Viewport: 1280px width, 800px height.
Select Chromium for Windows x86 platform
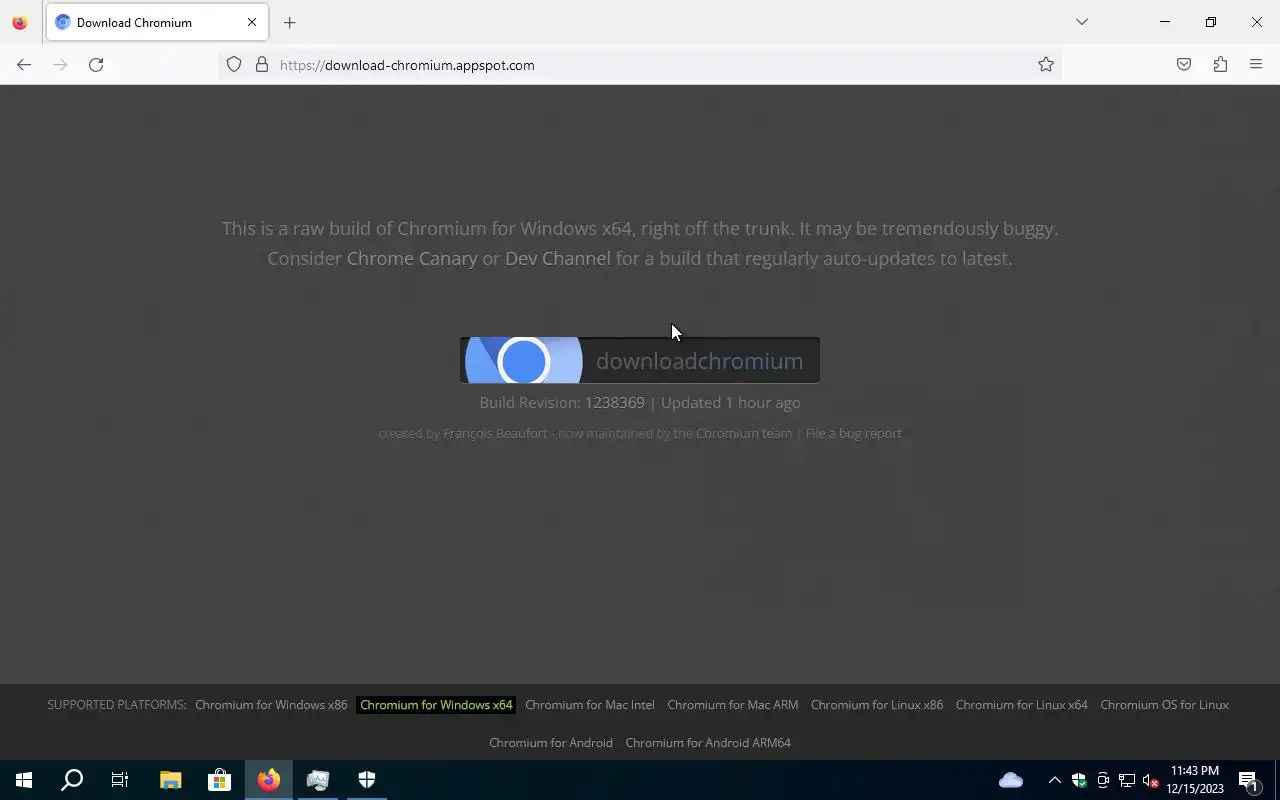[271, 705]
